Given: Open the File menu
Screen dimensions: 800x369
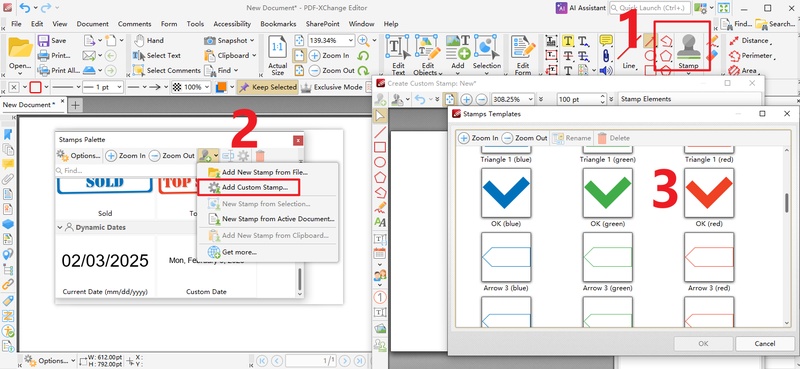Looking at the screenshot, I should coord(16,24).
